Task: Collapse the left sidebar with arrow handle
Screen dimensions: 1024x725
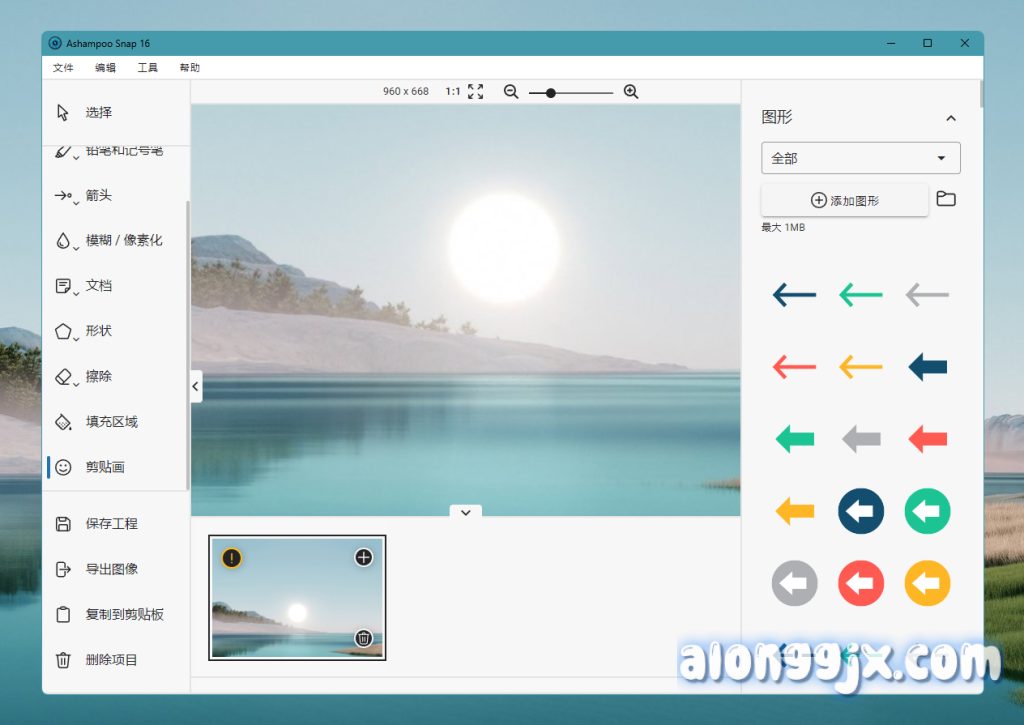Action: coord(195,386)
